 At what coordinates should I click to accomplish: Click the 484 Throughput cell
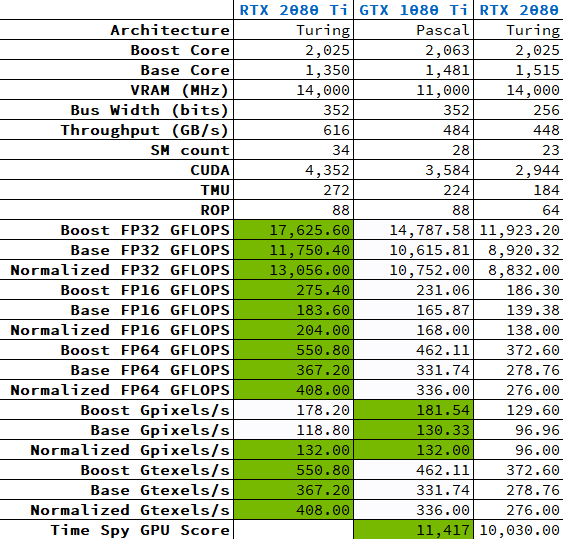(x=414, y=130)
